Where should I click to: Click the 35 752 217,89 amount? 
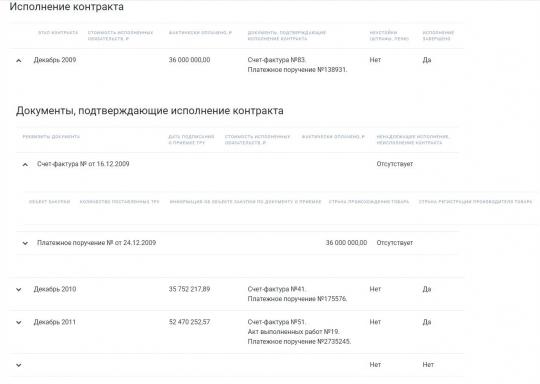[189, 289]
